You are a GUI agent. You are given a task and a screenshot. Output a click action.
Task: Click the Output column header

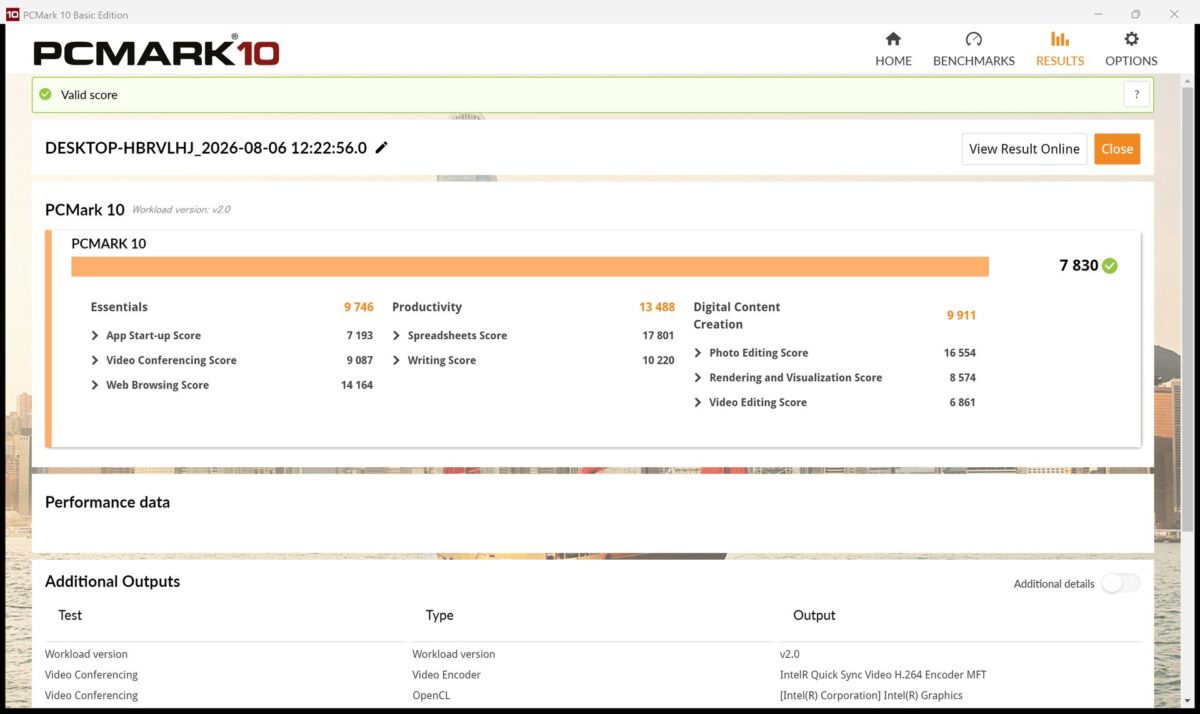pyautogui.click(x=814, y=615)
